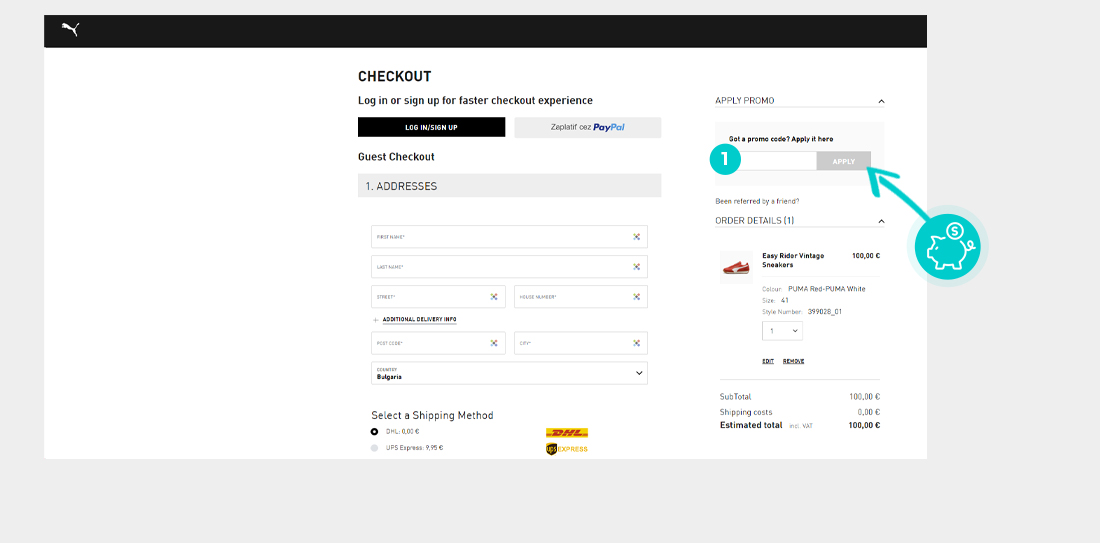Click the Remove link under sneakers
1100x543 pixels.
pos(793,361)
